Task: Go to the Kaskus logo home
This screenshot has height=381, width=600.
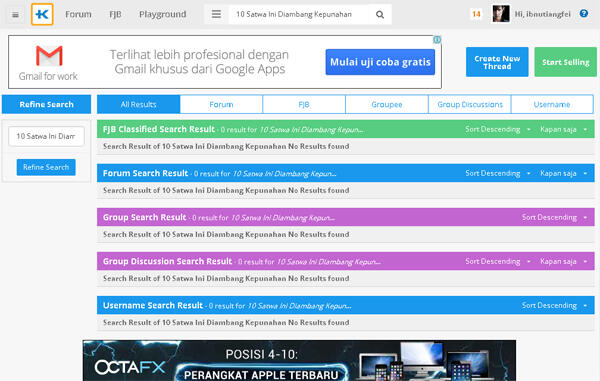Action: coord(42,15)
